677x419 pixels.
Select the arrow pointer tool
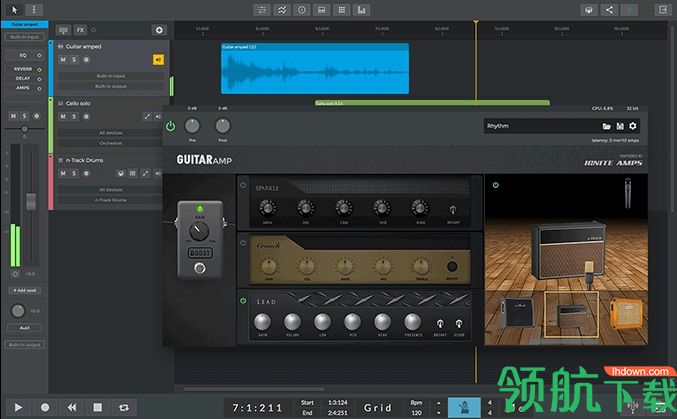(15, 10)
